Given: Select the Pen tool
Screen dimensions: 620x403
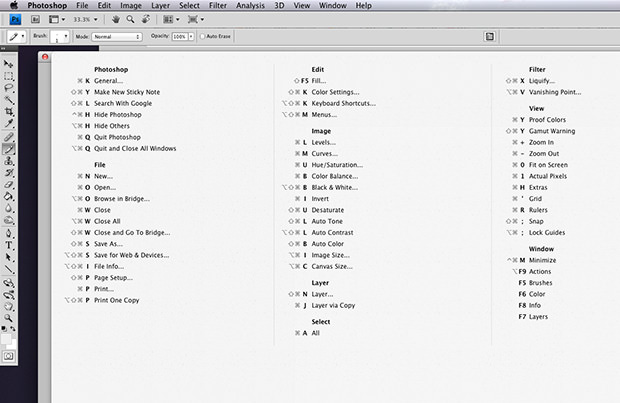Looking at the screenshot, I should [8, 233].
